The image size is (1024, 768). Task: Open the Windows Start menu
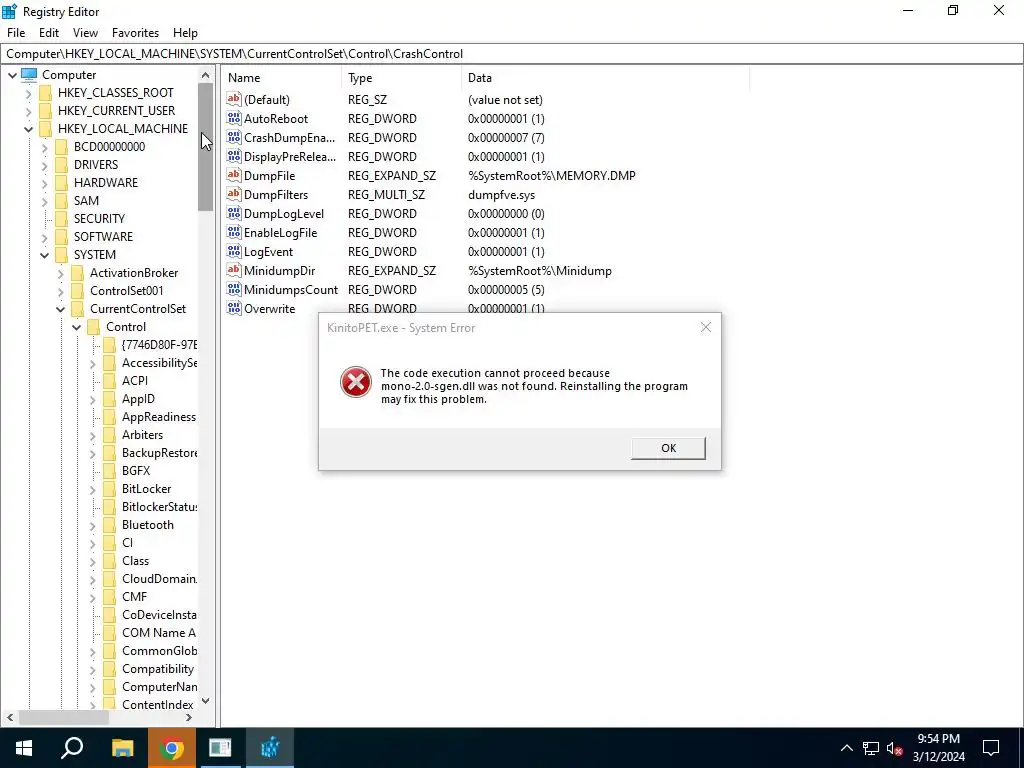click(24, 748)
